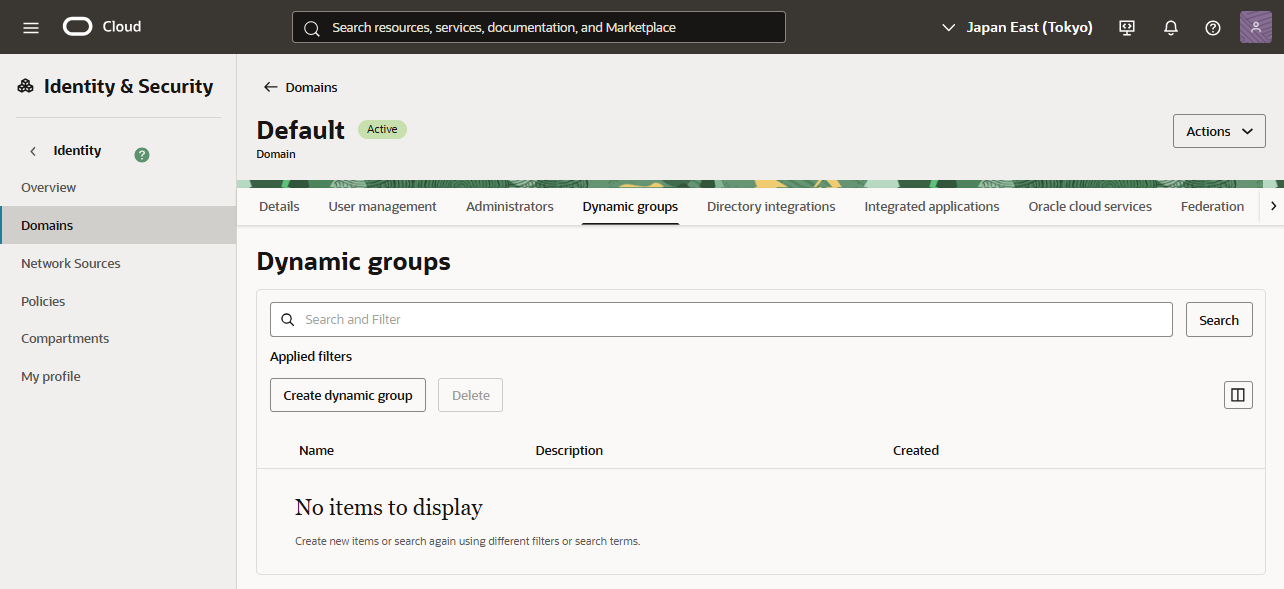The height and width of the screenshot is (589, 1284).
Task: Open Compartments in the sidebar
Action: 65,338
